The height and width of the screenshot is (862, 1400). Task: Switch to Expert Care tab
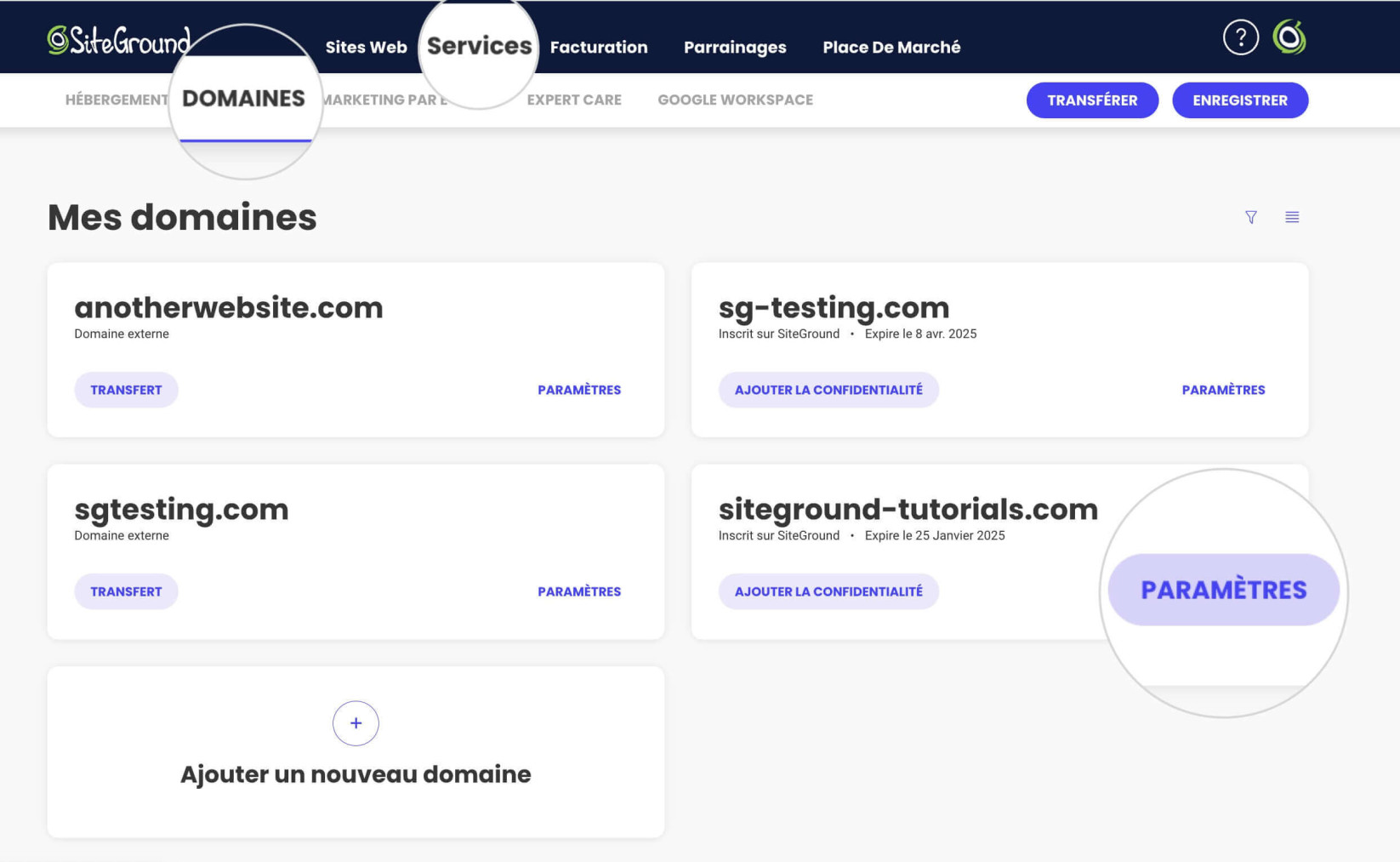pyautogui.click(x=574, y=100)
